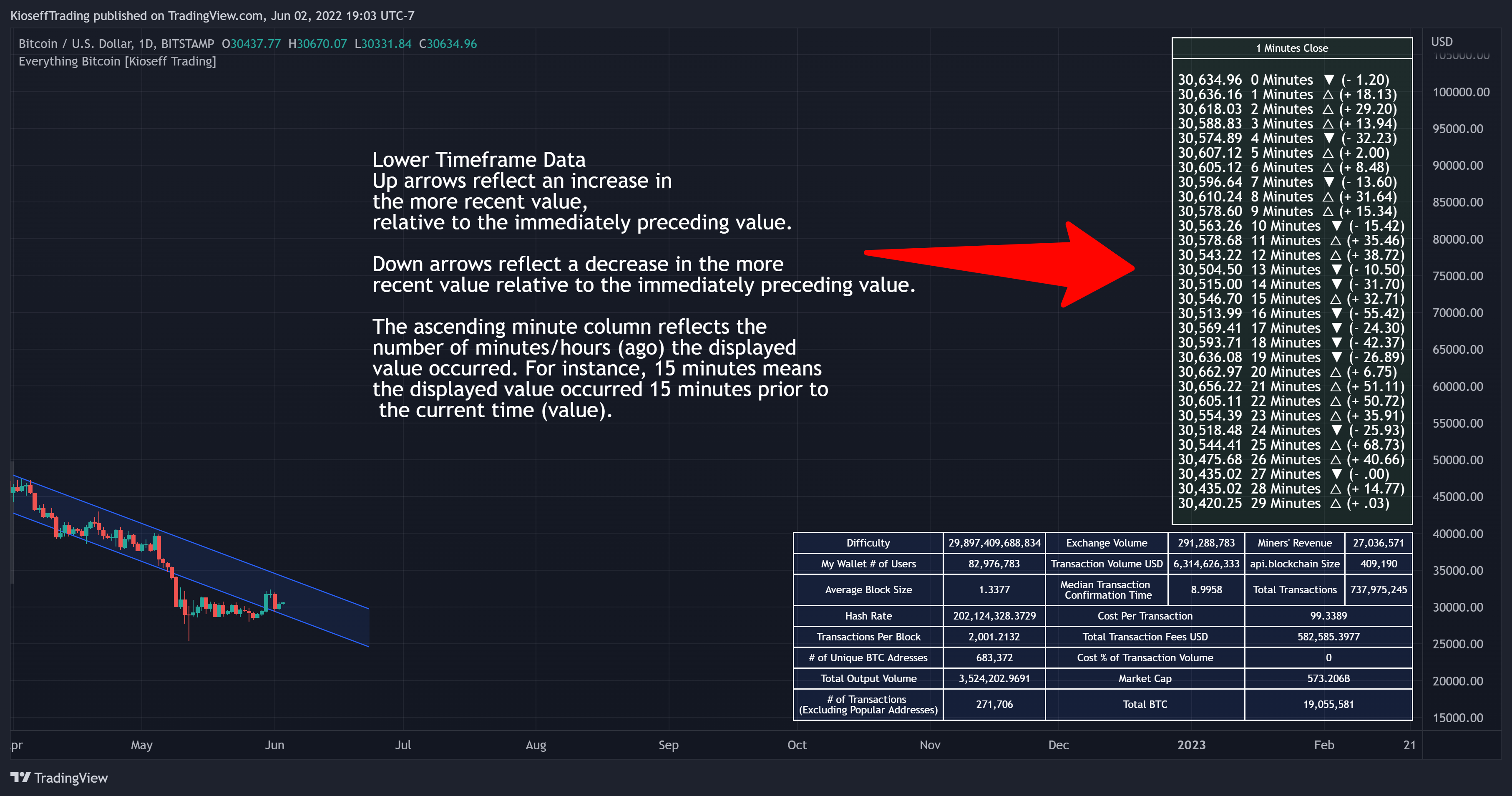Image resolution: width=1512 pixels, height=796 pixels.
Task: Click the '29 Minutes' row value 30,420.25
Action: 1209,503
